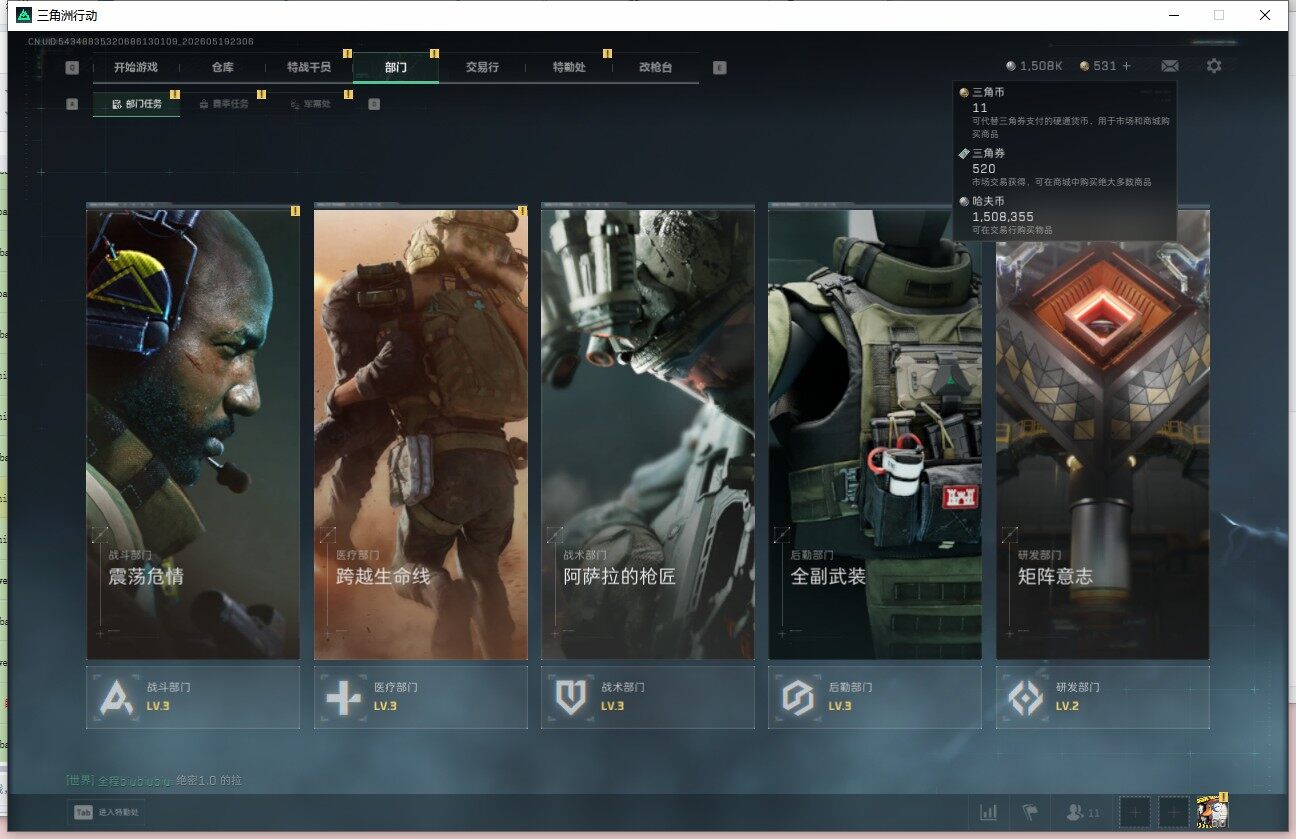
Task: Click the first empty squad slot plus
Action: click(1134, 813)
